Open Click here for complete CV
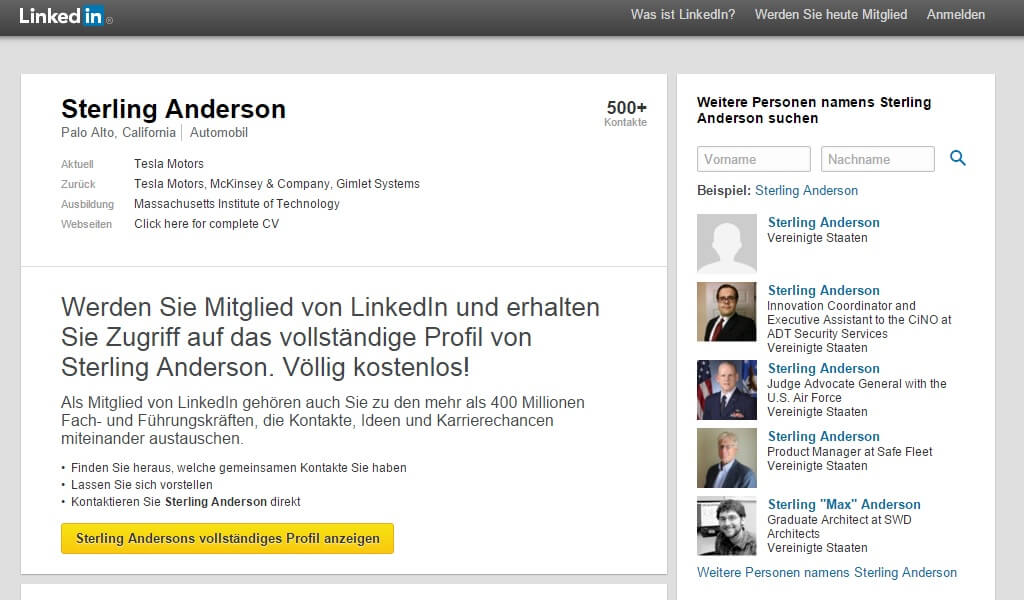The height and width of the screenshot is (600, 1024). click(x=206, y=224)
